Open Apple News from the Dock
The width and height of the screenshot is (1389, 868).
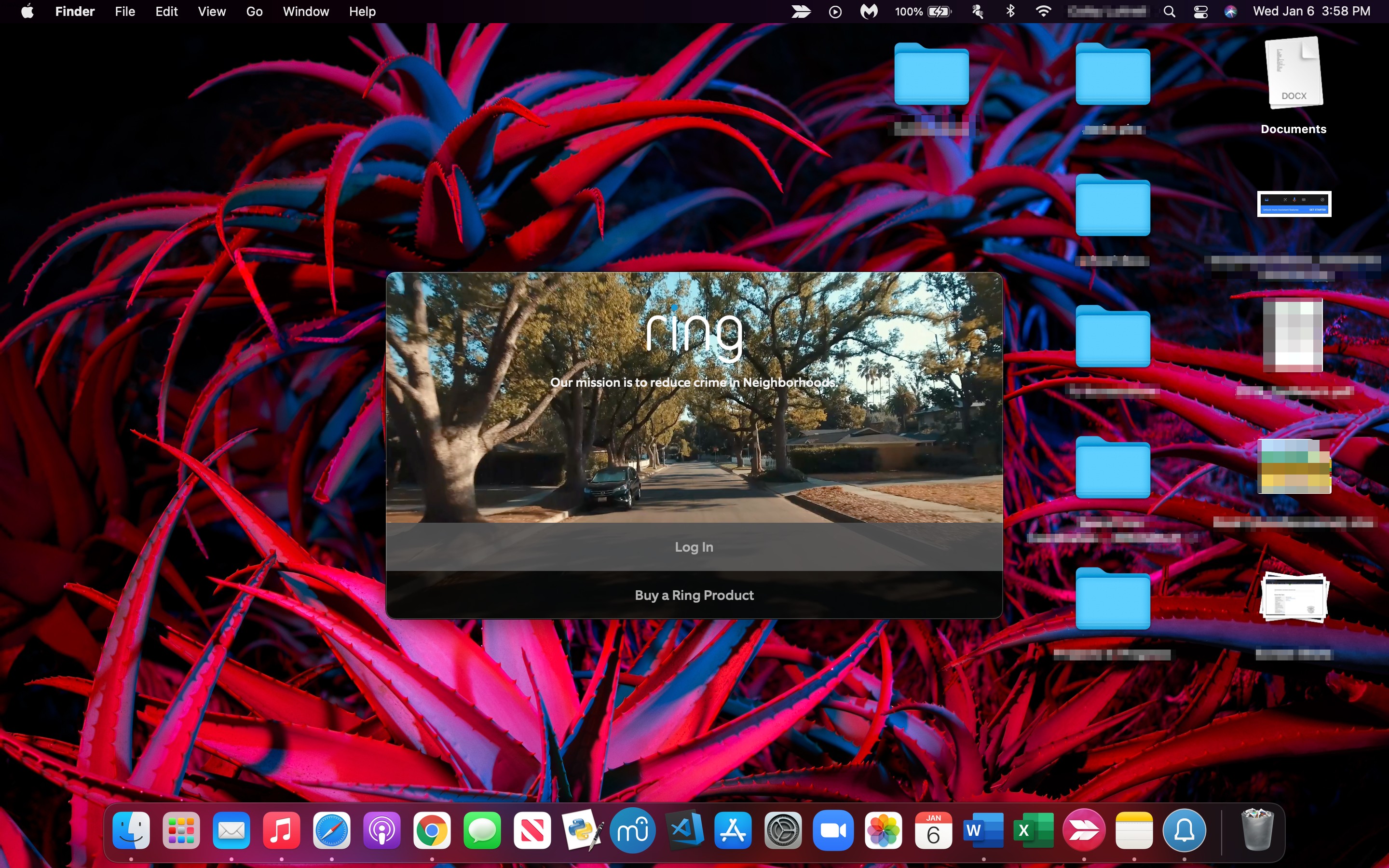coord(532,830)
